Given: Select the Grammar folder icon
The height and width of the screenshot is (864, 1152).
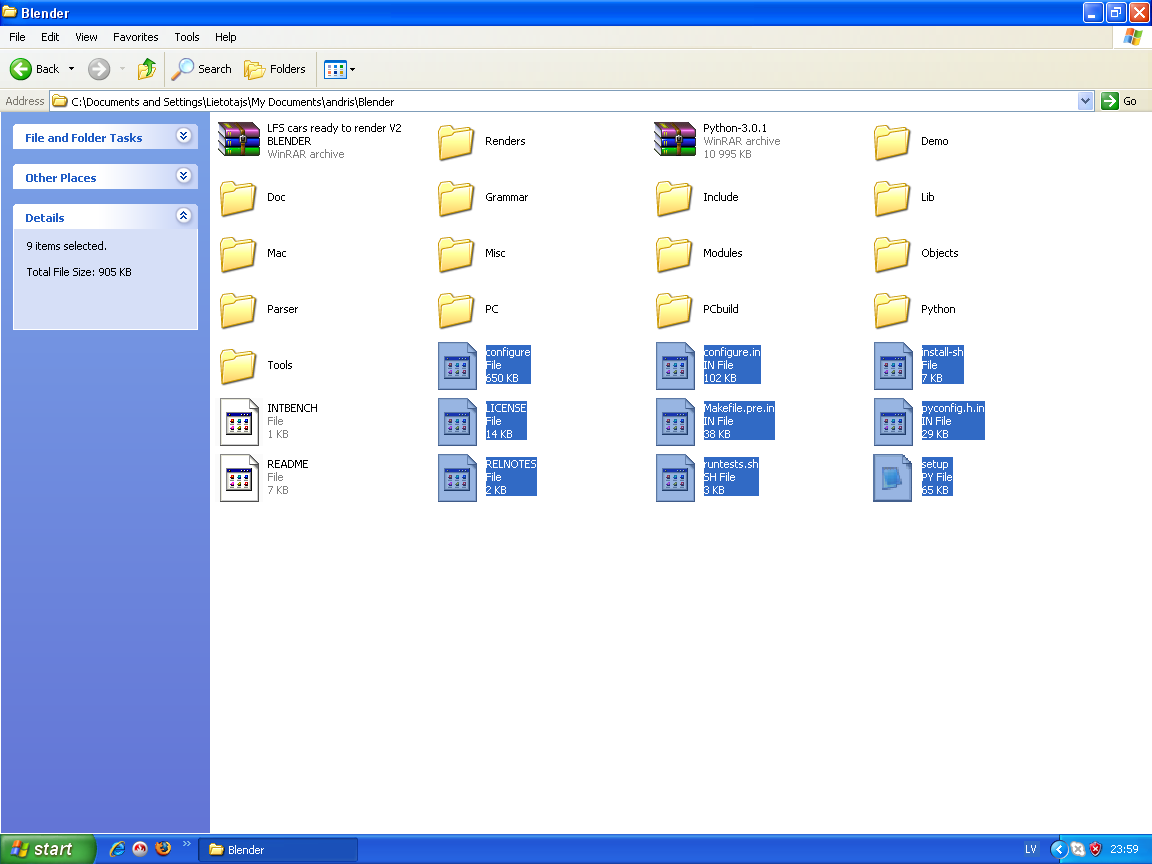Looking at the screenshot, I should coord(456,197).
